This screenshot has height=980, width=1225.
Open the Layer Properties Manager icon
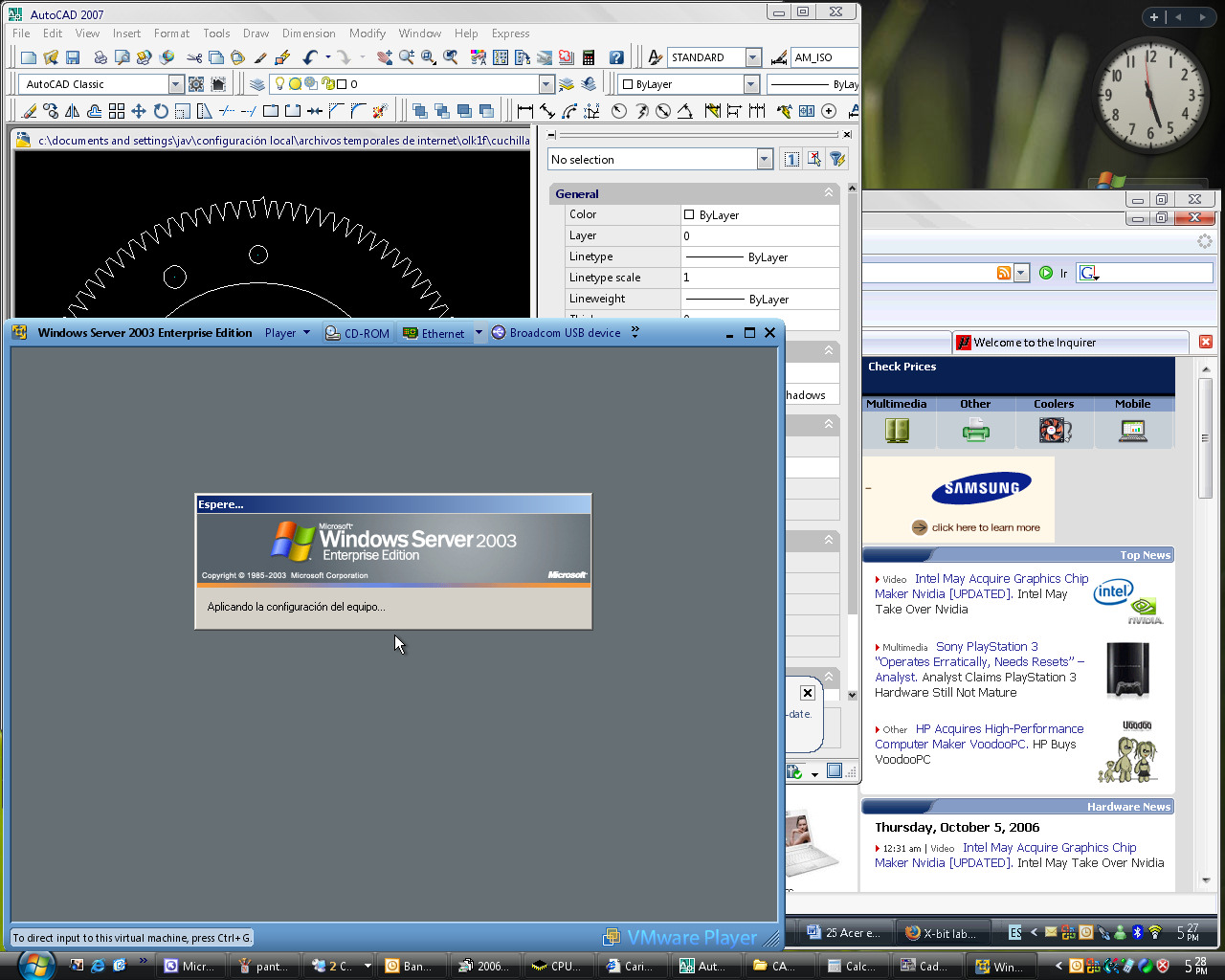tap(256, 84)
